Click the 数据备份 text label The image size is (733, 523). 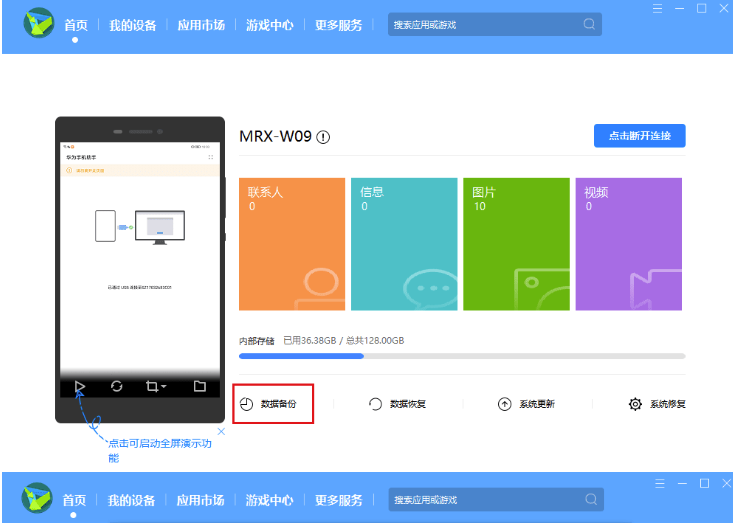point(279,404)
